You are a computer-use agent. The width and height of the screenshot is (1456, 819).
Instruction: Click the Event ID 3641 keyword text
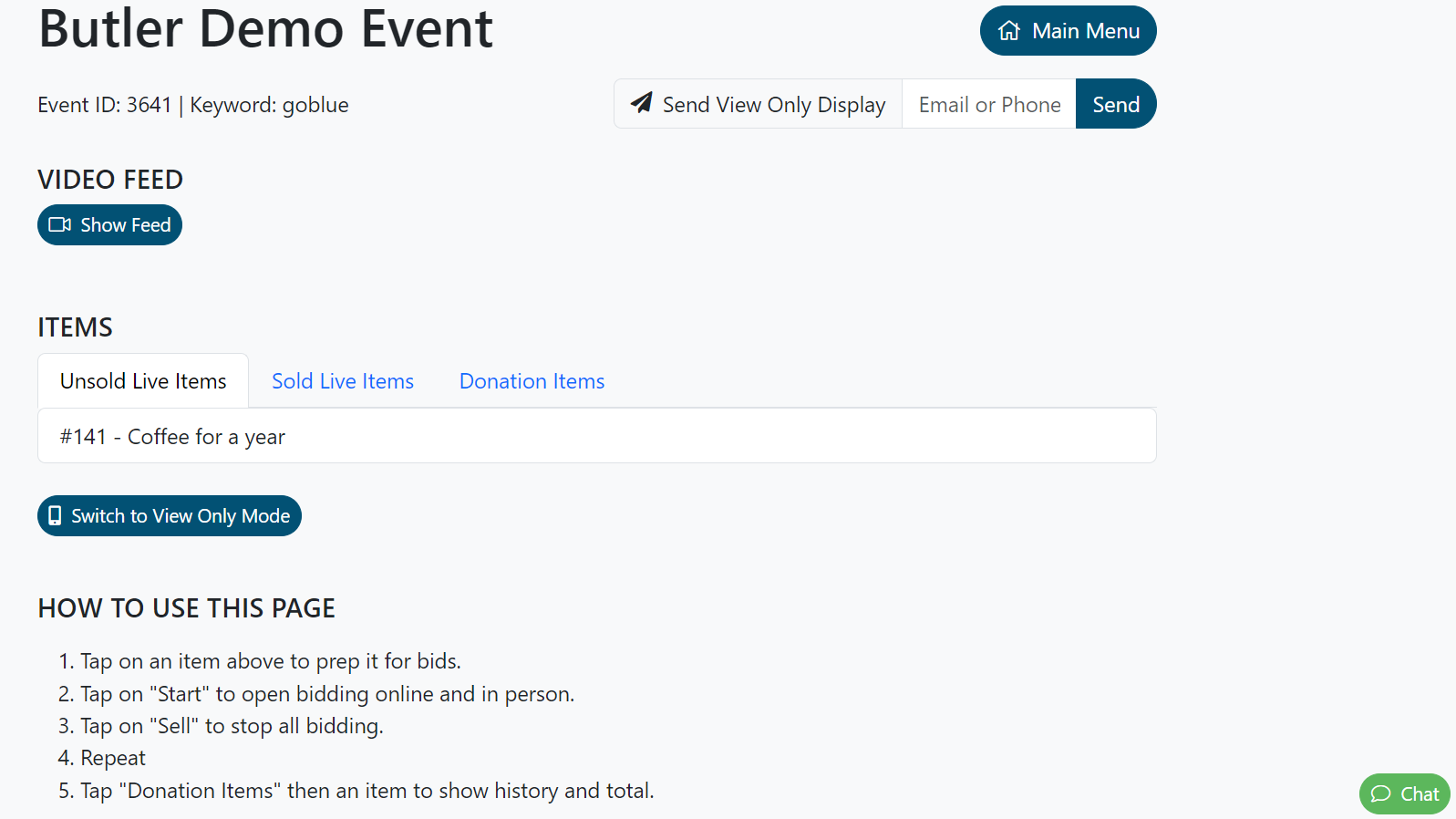point(193,105)
